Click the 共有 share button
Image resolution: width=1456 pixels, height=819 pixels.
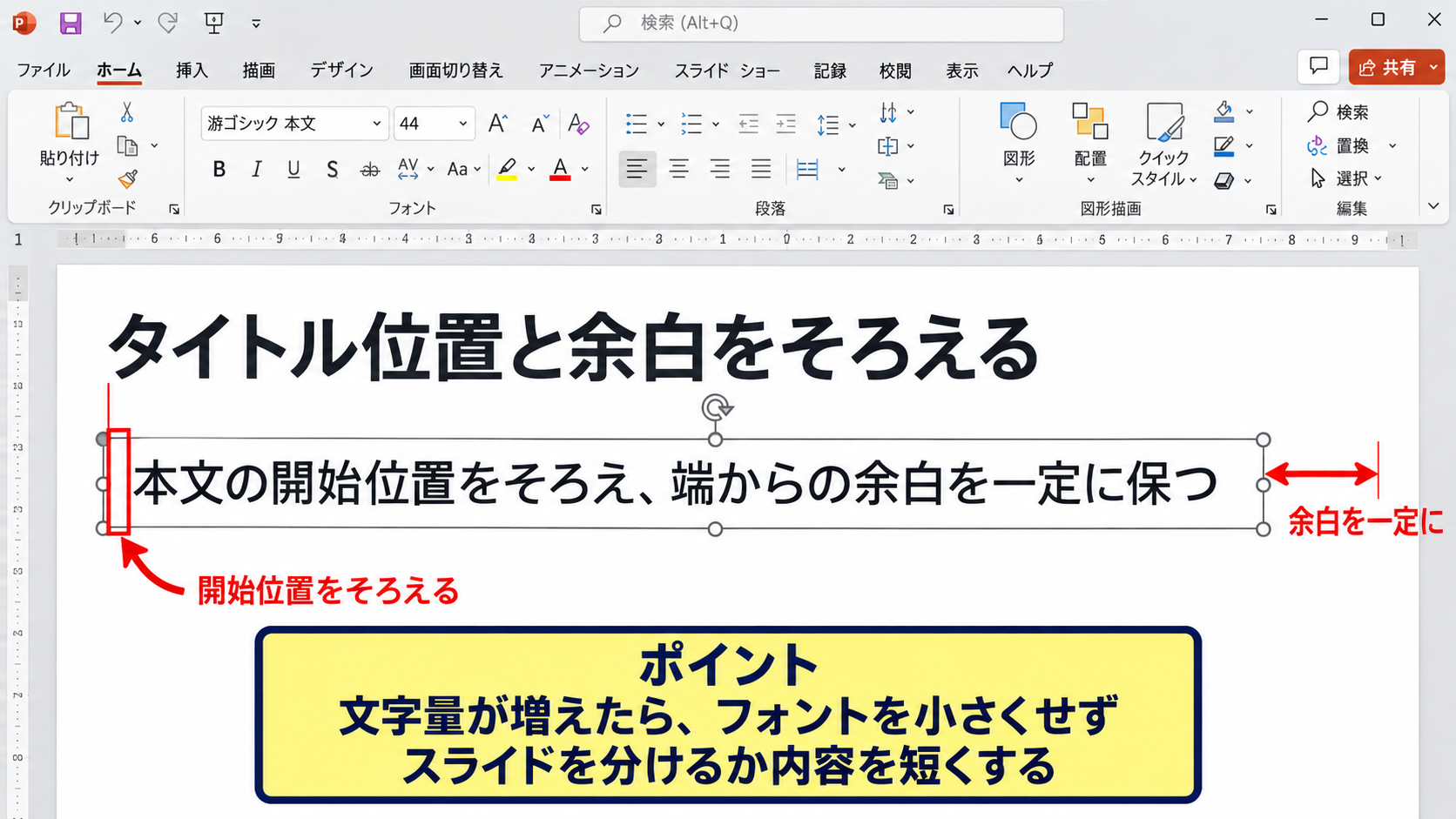point(1397,67)
